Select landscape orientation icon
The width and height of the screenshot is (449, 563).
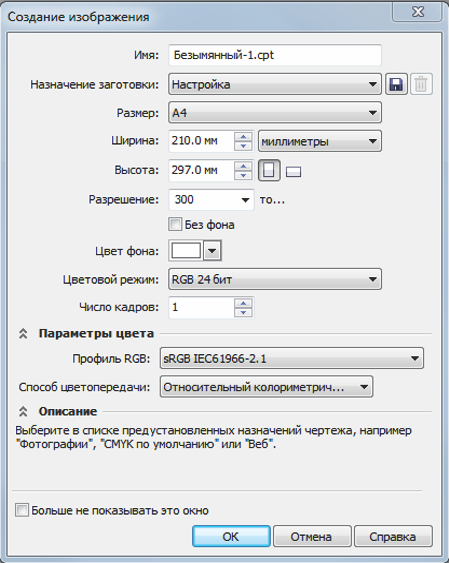click(x=293, y=172)
